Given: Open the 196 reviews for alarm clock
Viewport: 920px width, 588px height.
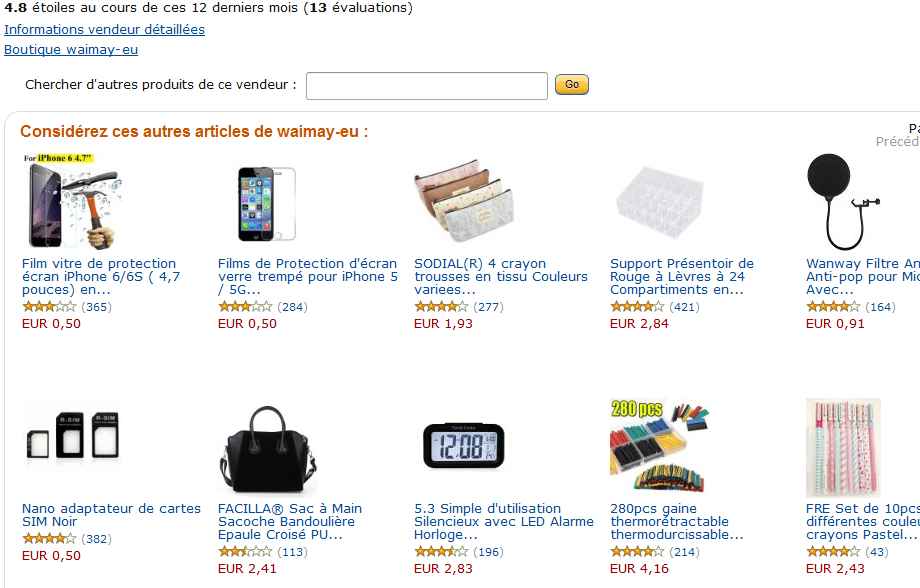Looking at the screenshot, I should (488, 552).
